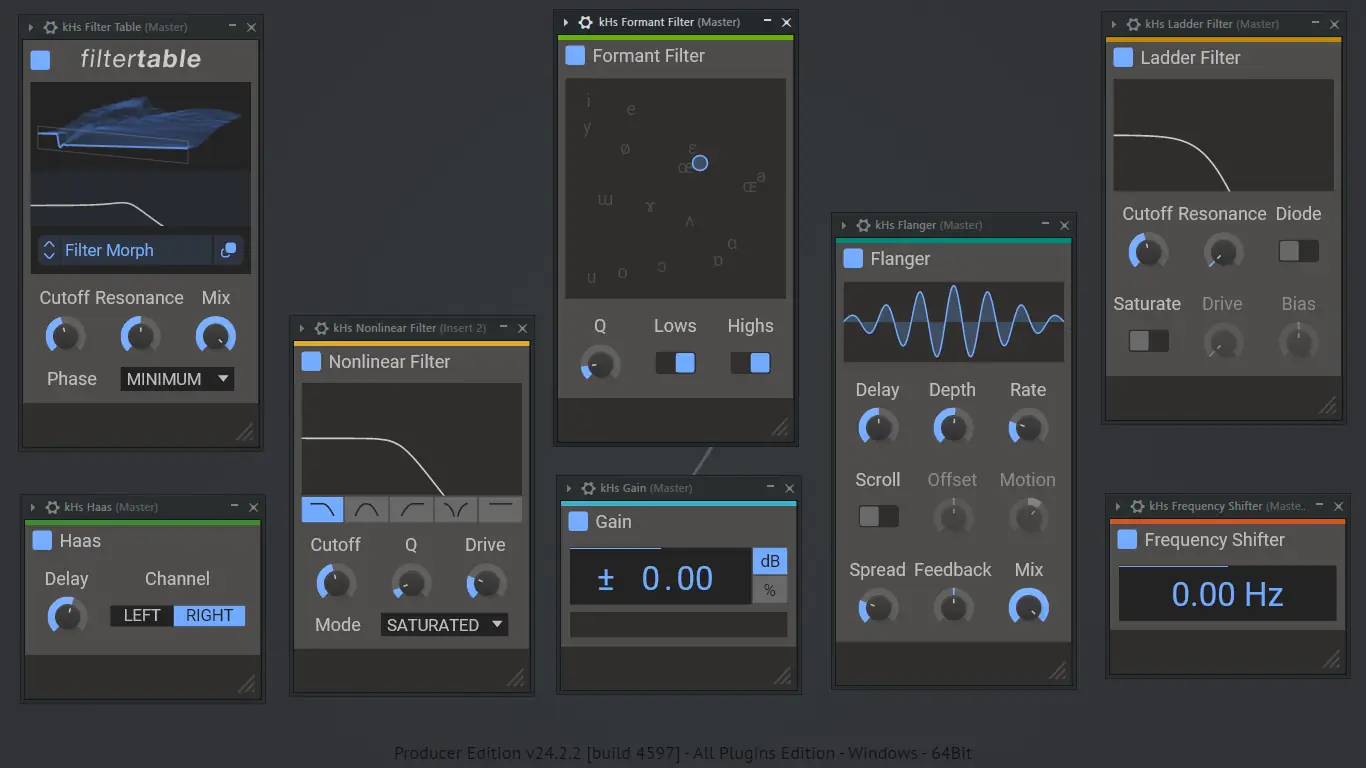Open gear settings of kHs Haas window
This screenshot has width=1366, height=768.
[52, 507]
